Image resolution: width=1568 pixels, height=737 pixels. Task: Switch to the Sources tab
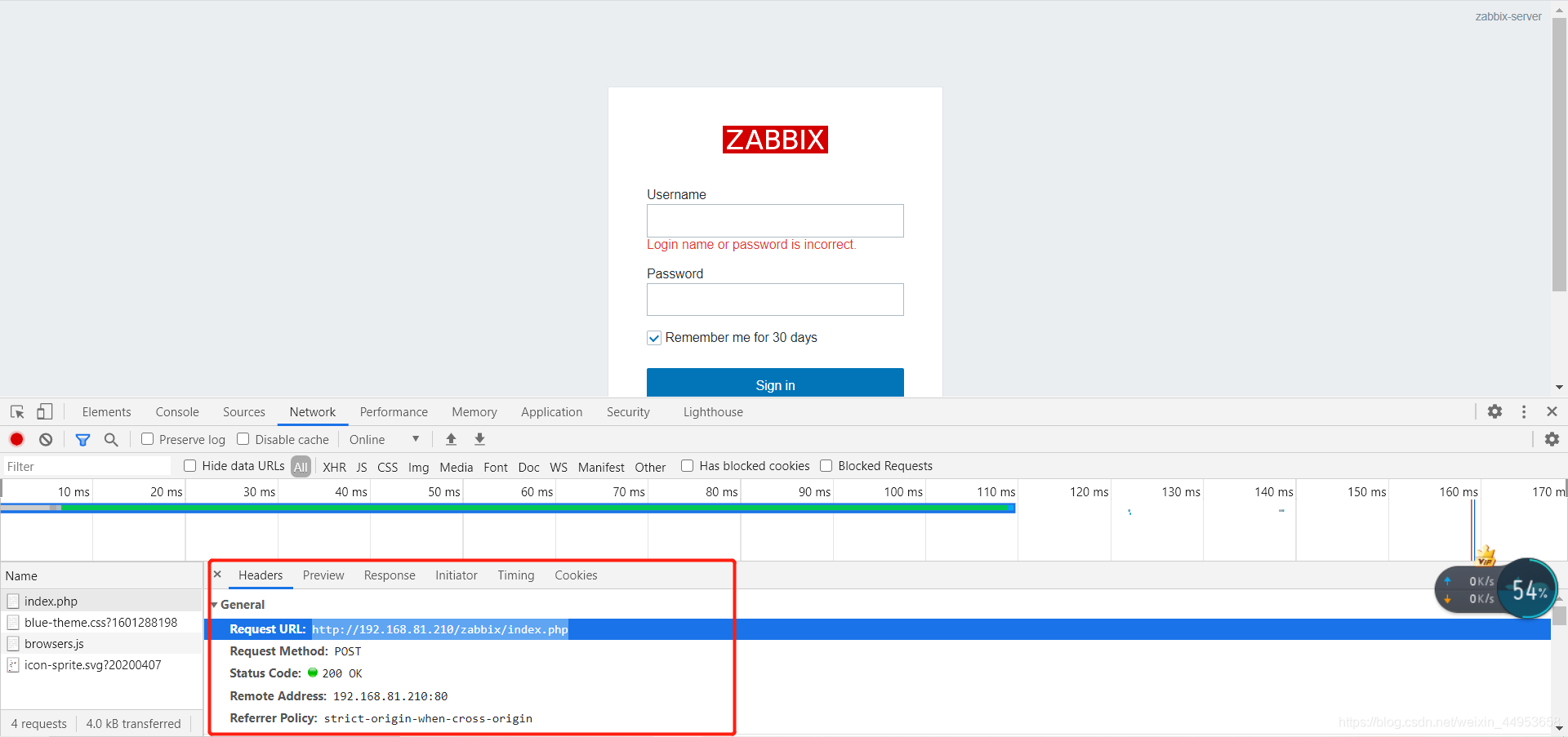pos(244,412)
